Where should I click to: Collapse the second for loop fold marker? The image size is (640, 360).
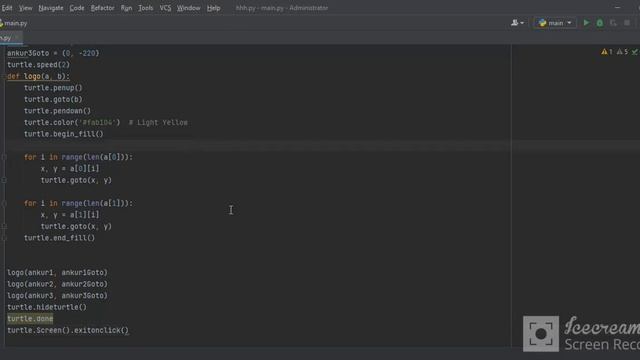pos(4,203)
